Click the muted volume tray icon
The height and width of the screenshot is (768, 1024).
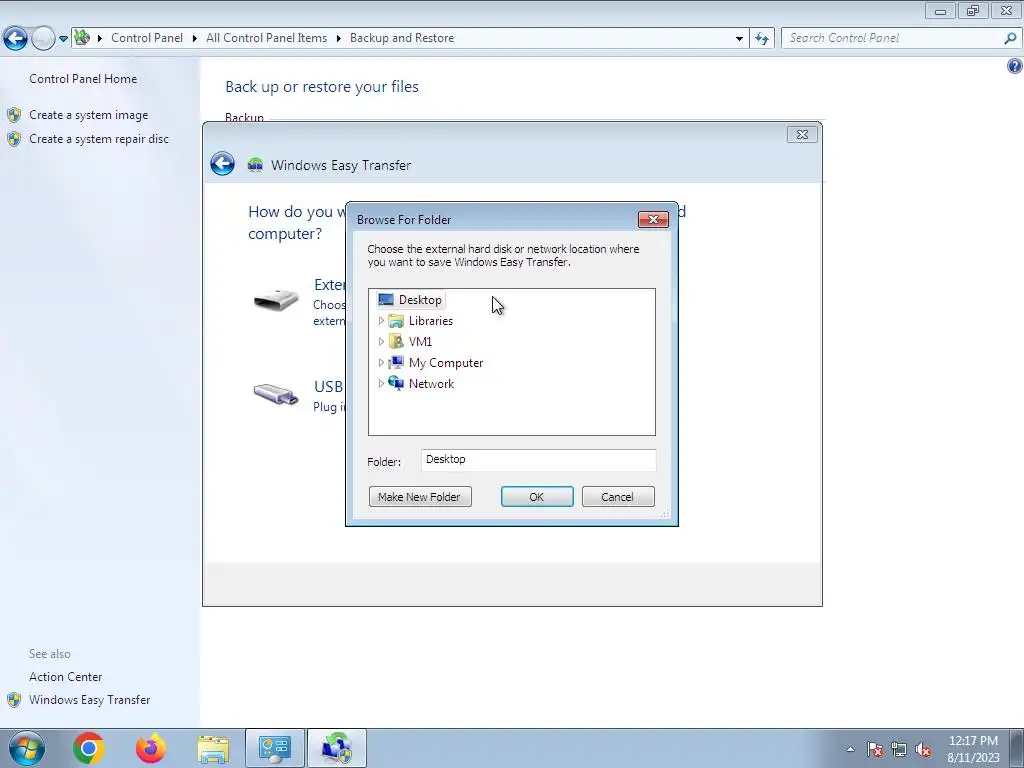[923, 750]
